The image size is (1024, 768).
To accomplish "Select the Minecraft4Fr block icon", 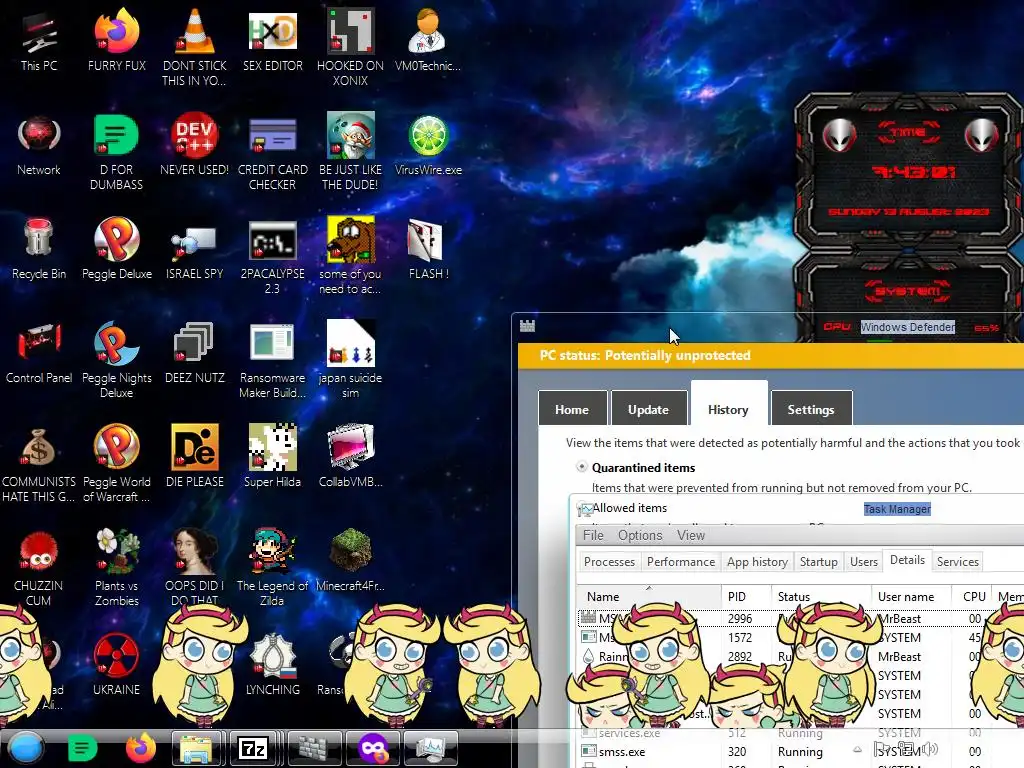I will [350, 562].
